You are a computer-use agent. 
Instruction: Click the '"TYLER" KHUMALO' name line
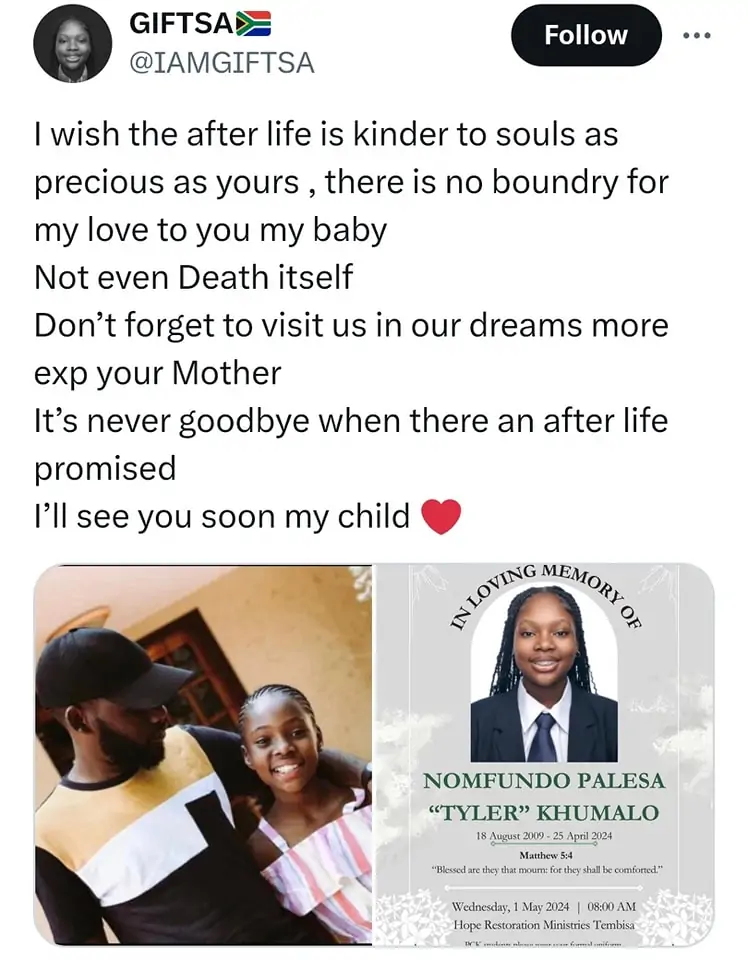tap(544, 812)
